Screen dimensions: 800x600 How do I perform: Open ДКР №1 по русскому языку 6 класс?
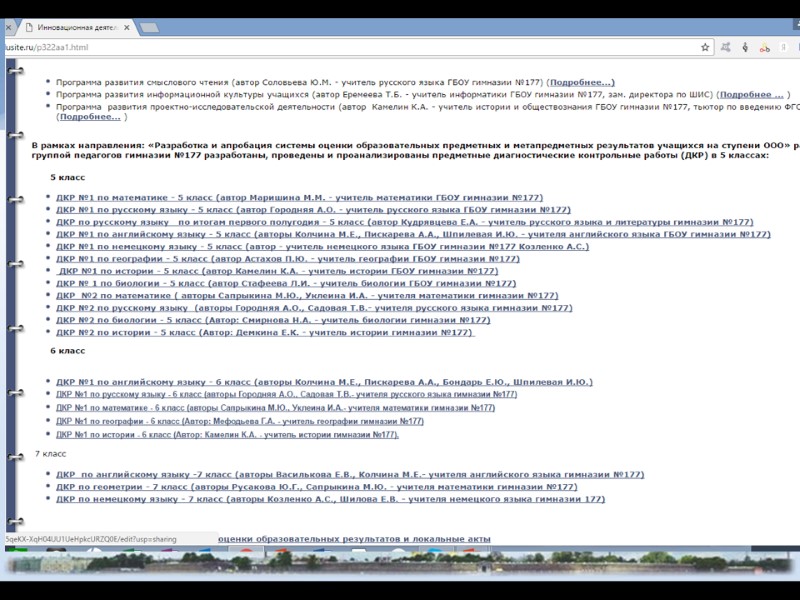tap(286, 394)
